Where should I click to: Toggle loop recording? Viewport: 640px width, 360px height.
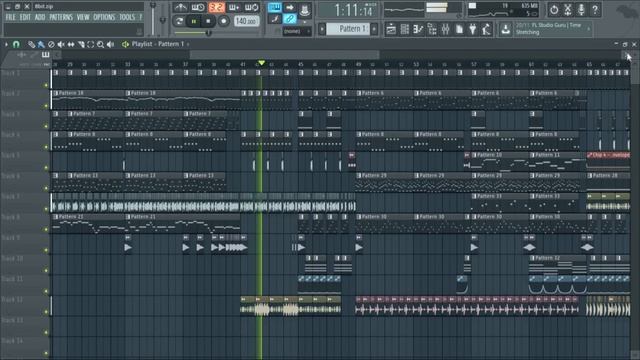coord(251,7)
